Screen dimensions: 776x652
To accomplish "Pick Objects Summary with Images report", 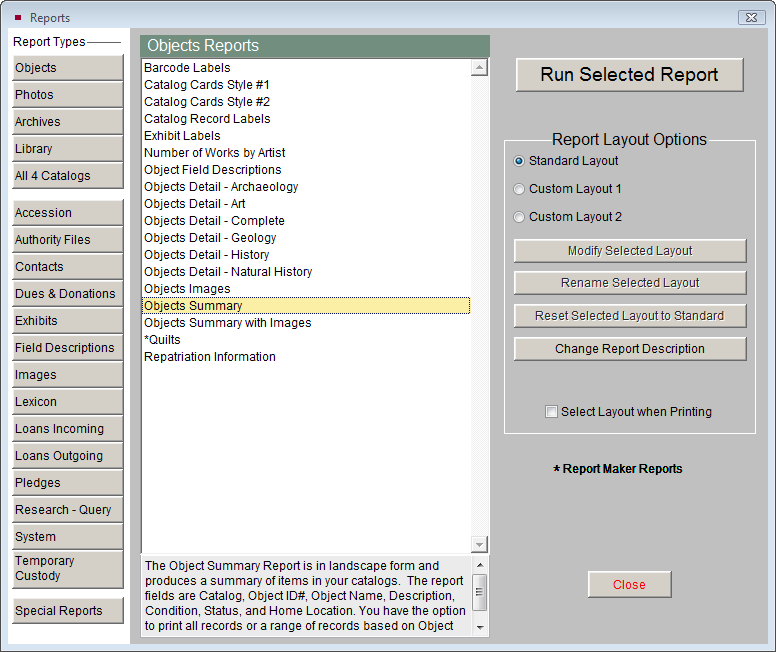I will [x=227, y=323].
